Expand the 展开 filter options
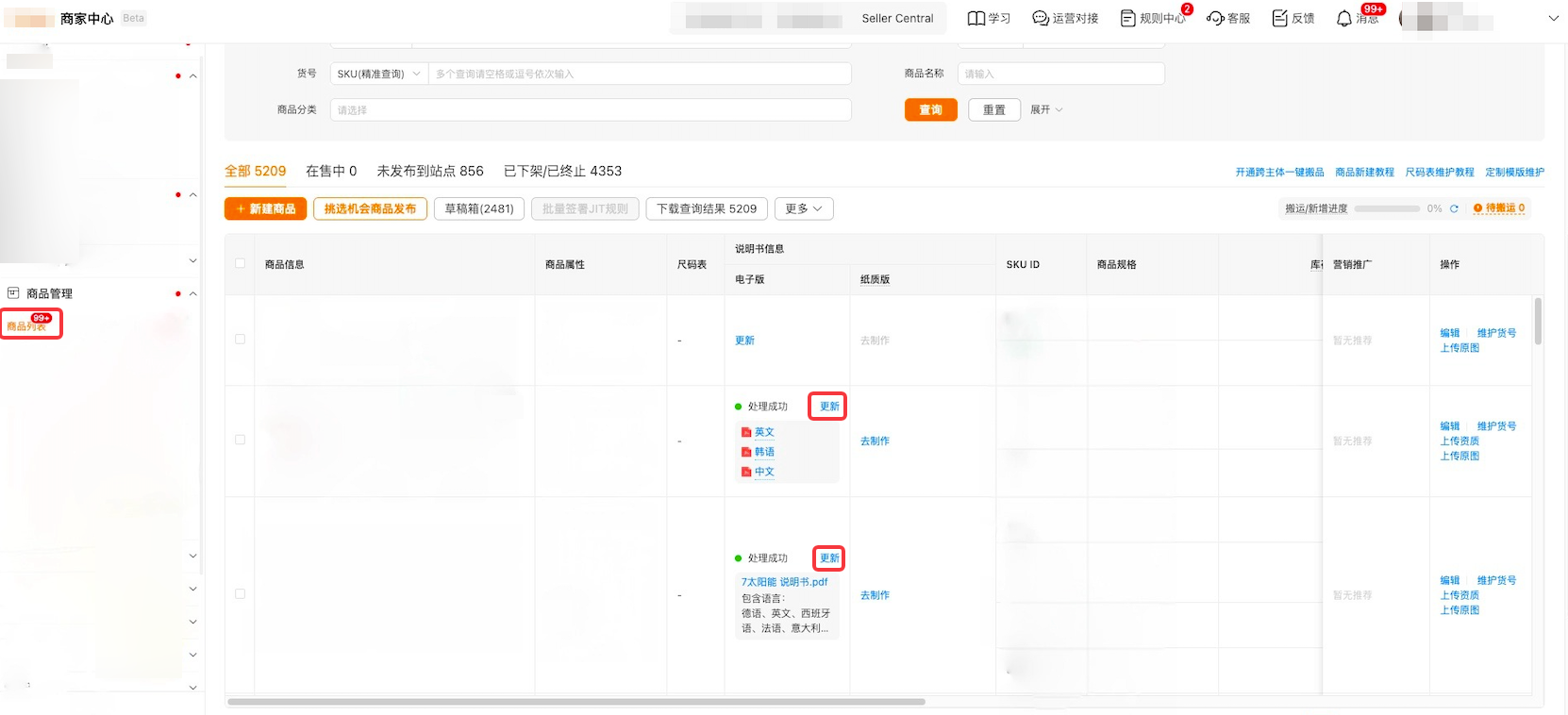The width and height of the screenshot is (1568, 715). [x=1046, y=109]
